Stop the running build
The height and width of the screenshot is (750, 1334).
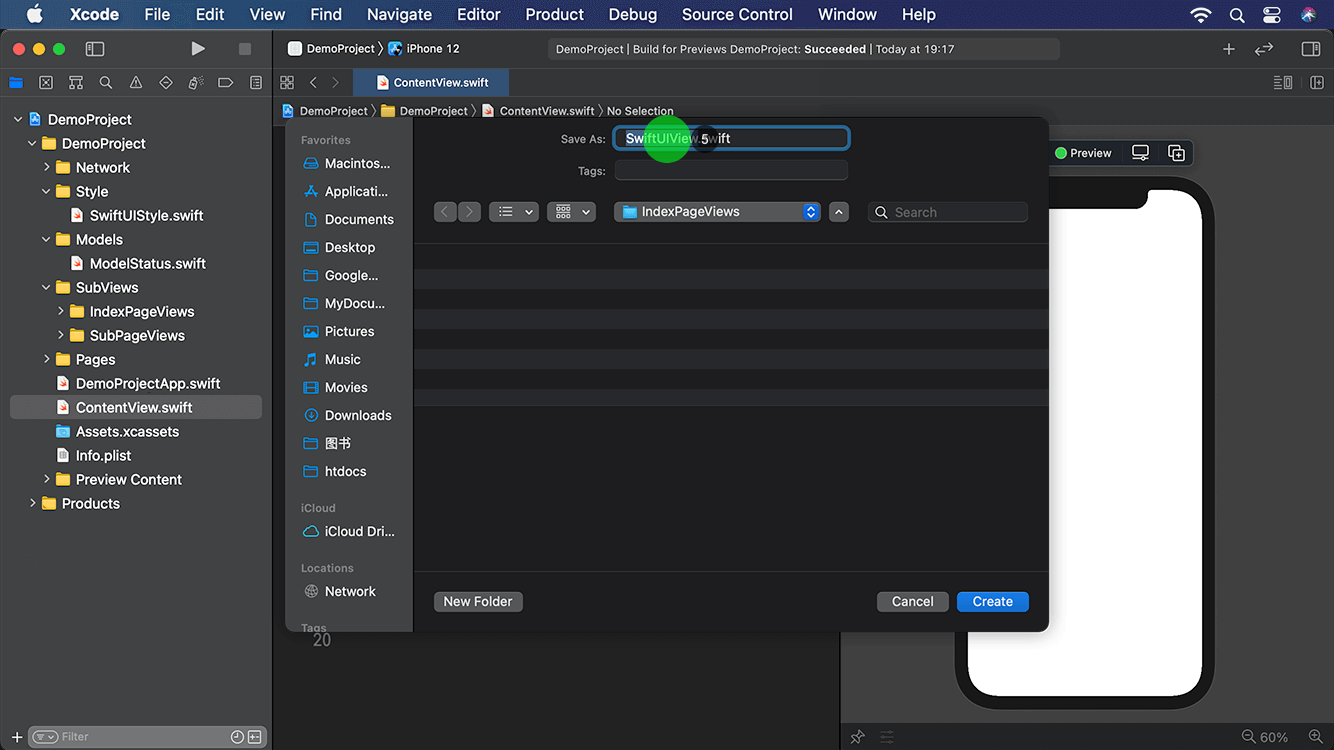(x=245, y=49)
